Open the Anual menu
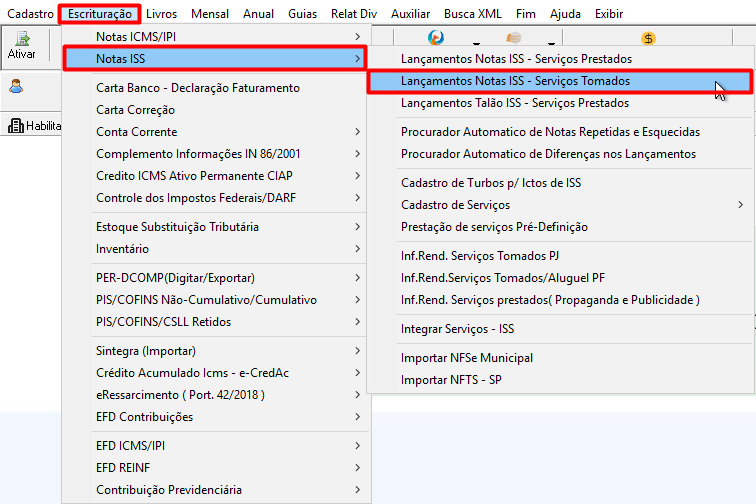This screenshot has width=756, height=504. click(258, 14)
